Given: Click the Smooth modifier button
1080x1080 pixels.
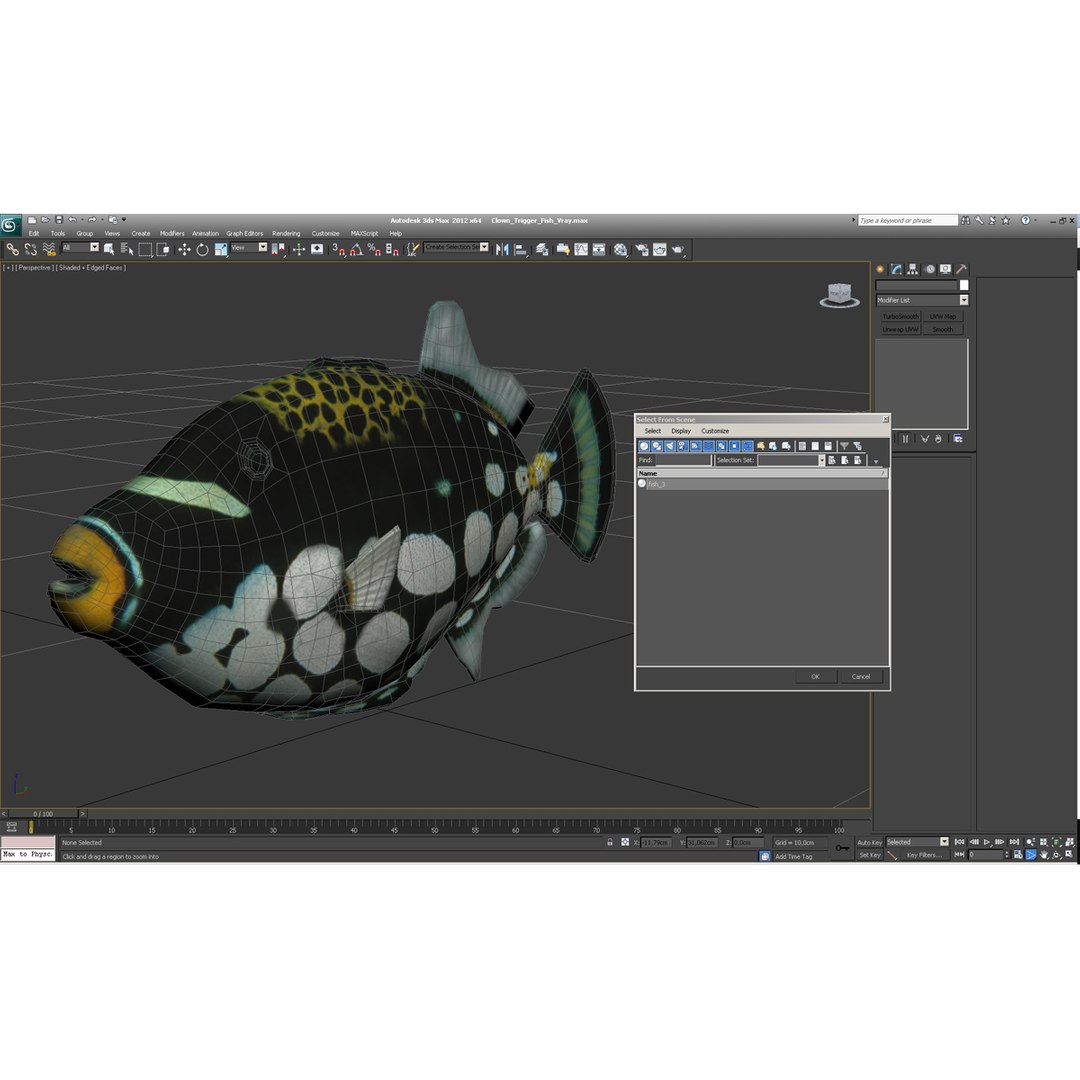Looking at the screenshot, I should pyautogui.click(x=942, y=329).
